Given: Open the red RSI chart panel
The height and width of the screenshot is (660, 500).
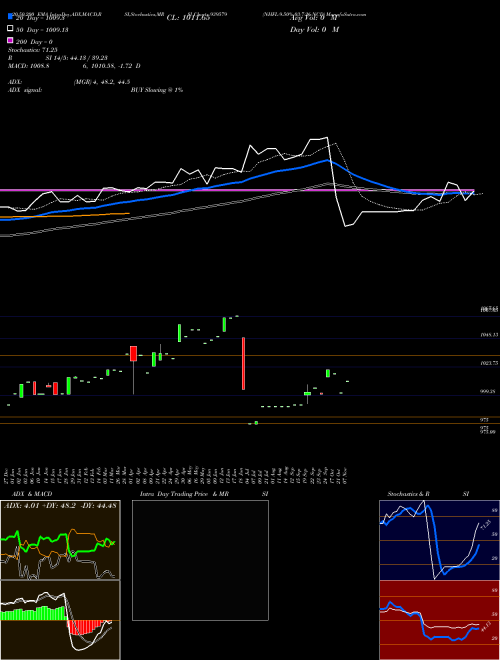Looking at the screenshot, I should tap(439, 620).
